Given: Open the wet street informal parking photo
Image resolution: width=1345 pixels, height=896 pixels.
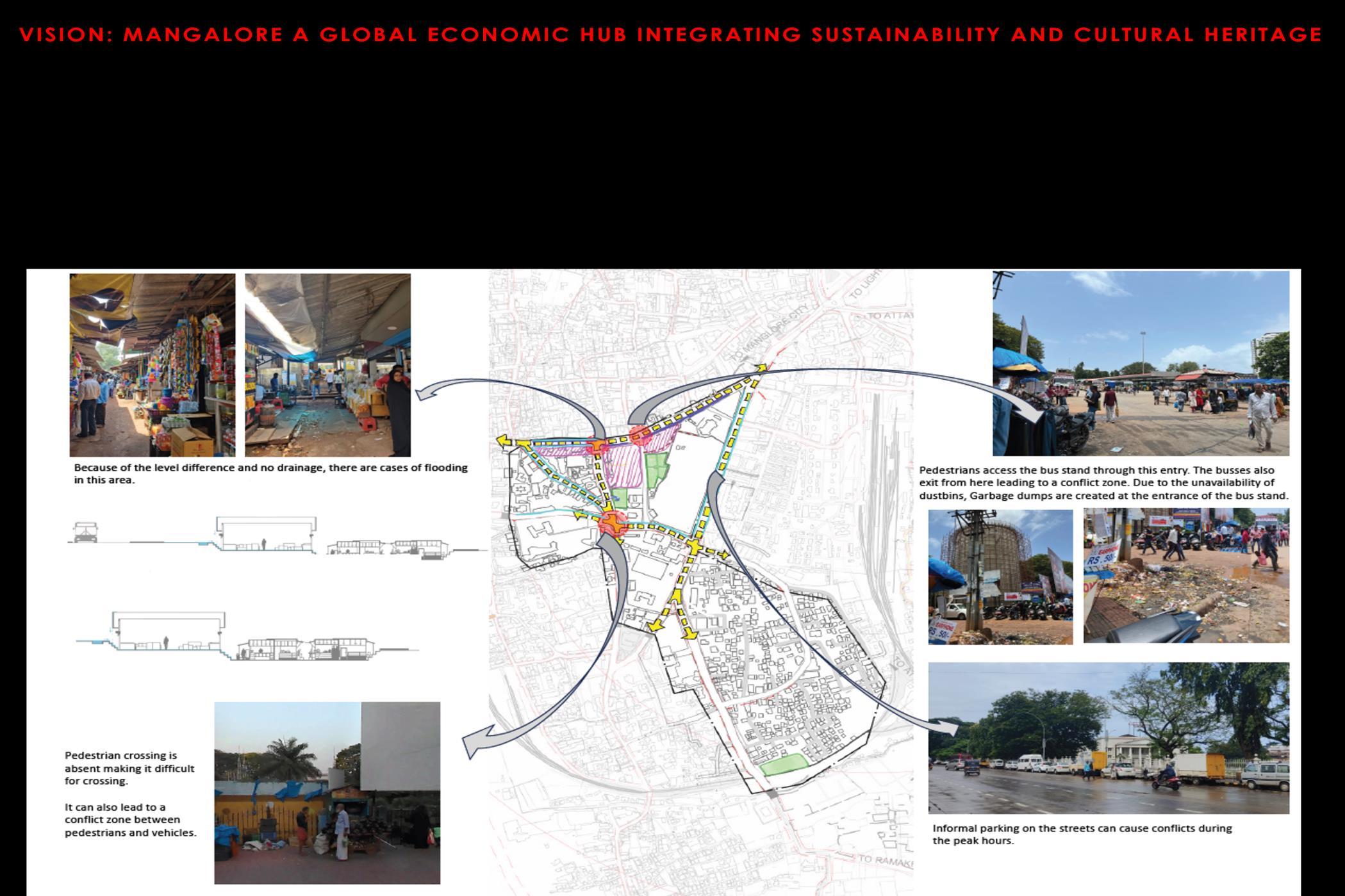Looking at the screenshot, I should point(1109,738).
